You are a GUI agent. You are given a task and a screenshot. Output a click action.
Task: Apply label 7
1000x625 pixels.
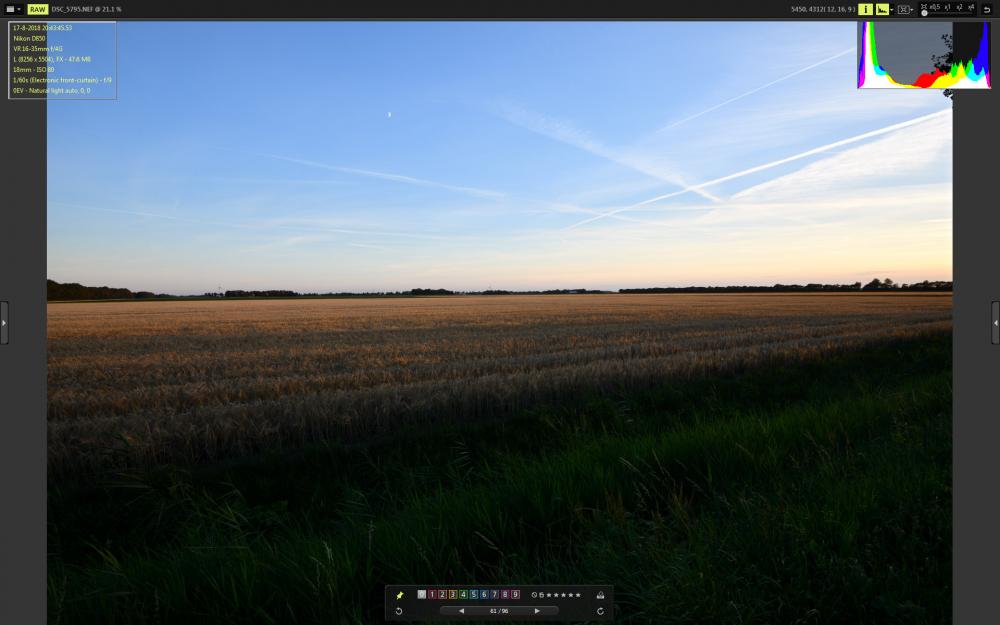494,594
